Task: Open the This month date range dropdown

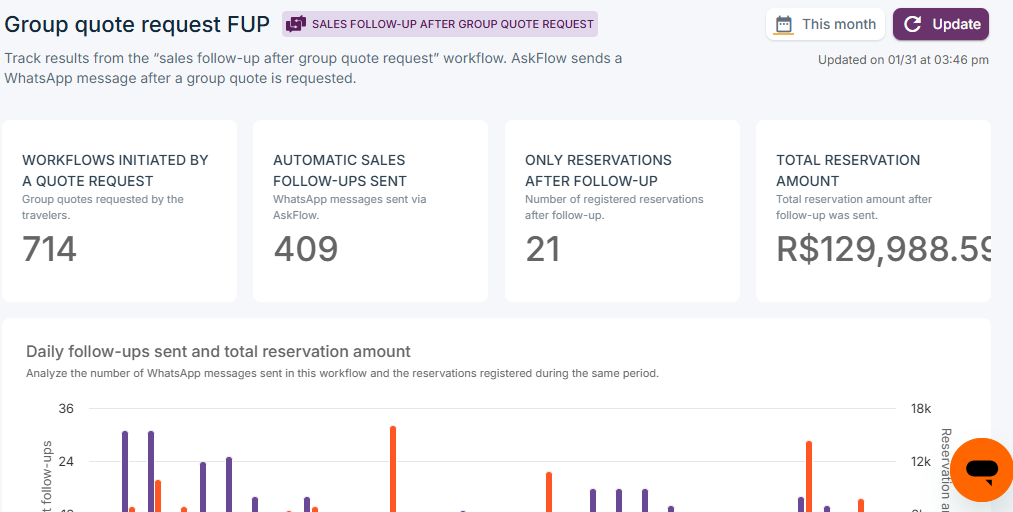Action: pos(825,25)
